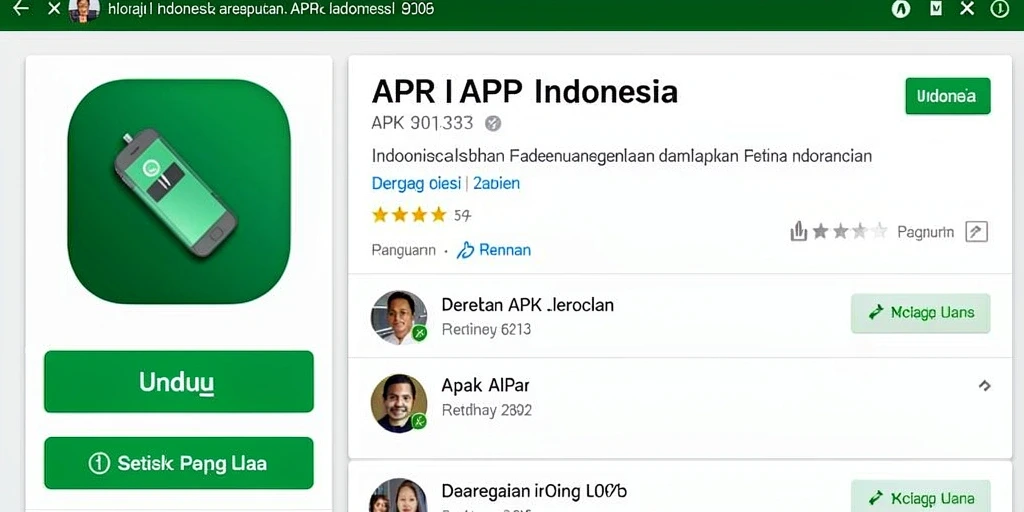The width and height of the screenshot is (1024, 512).
Task: Click the thumbs-up icon before Rennan
Action: point(465,249)
